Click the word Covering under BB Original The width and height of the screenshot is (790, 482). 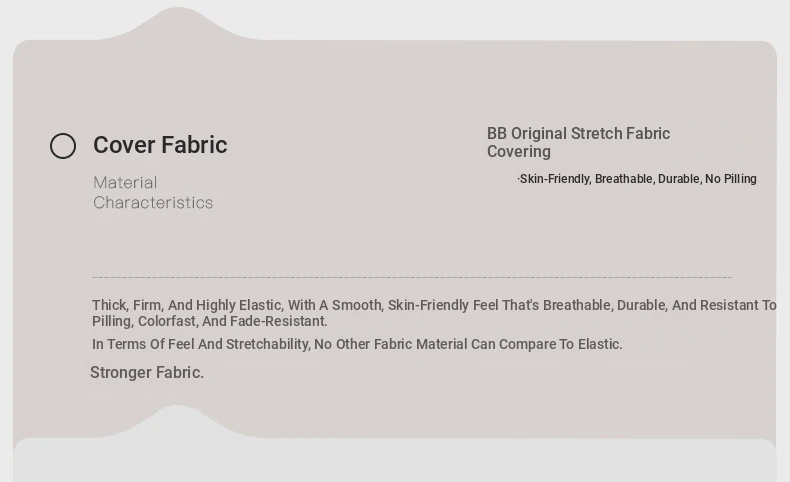(518, 152)
